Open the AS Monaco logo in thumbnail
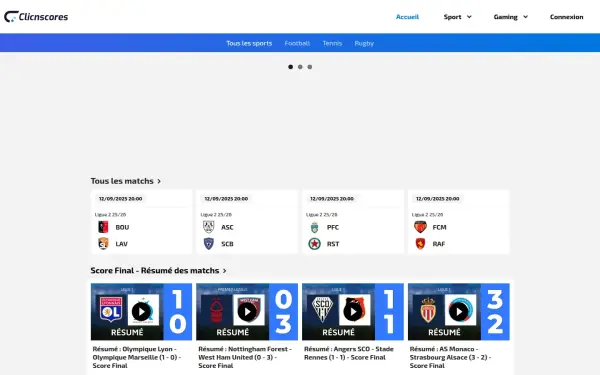The width and height of the screenshot is (600, 375). click(428, 310)
